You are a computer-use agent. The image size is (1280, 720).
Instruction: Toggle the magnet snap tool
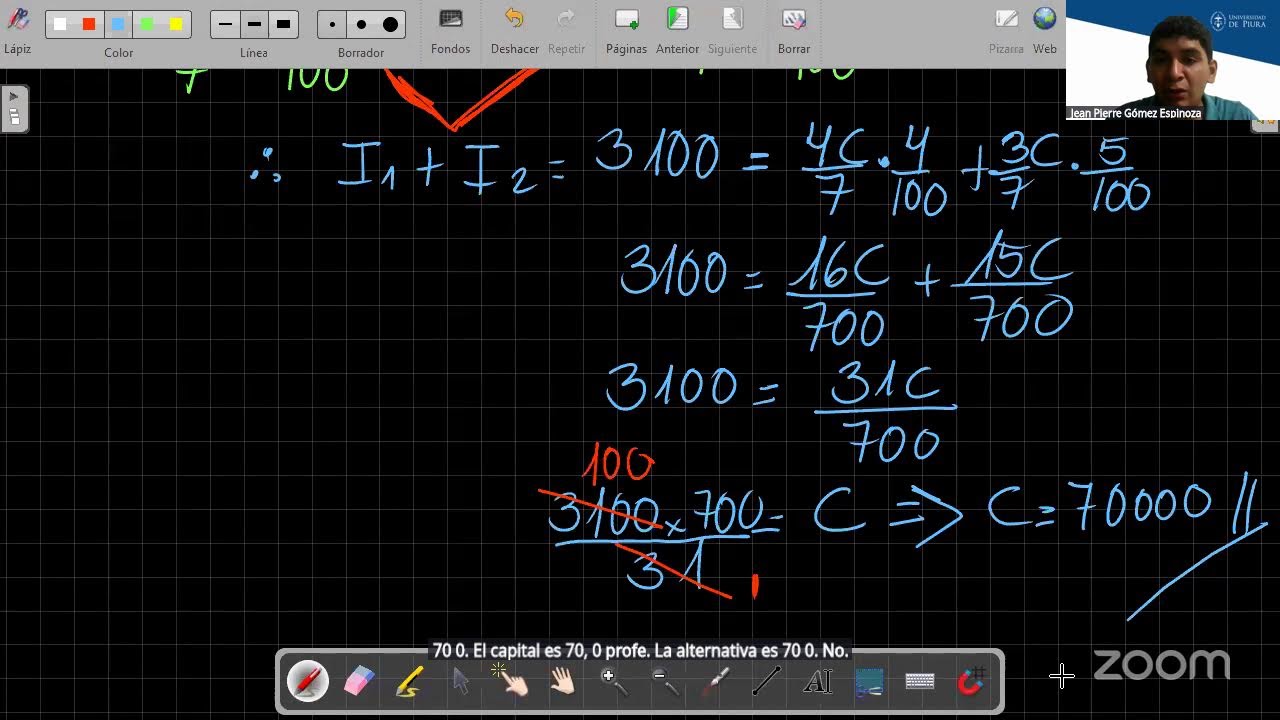coord(972,682)
